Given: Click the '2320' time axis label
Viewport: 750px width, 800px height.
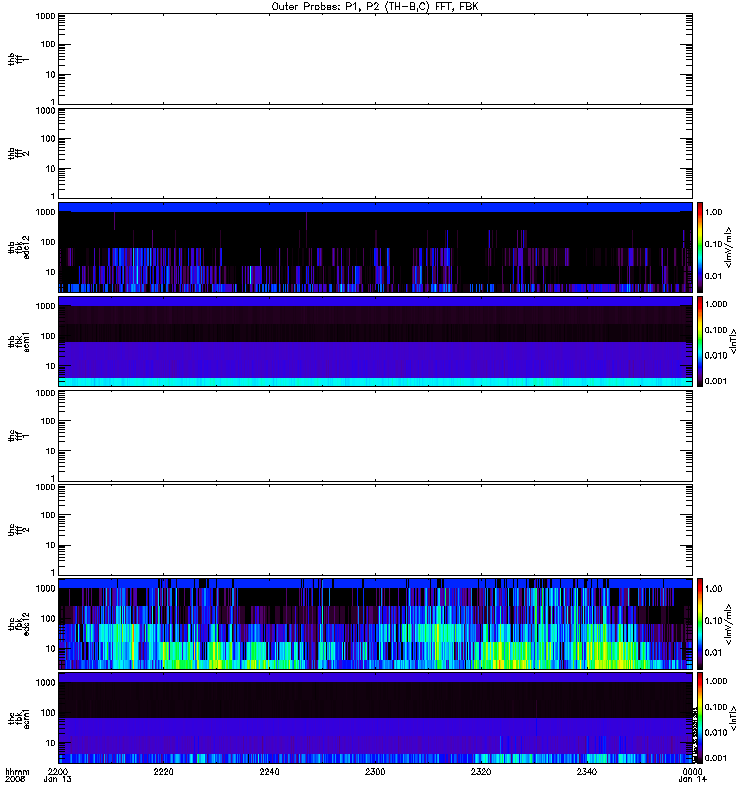Looking at the screenshot, I should (481, 771).
